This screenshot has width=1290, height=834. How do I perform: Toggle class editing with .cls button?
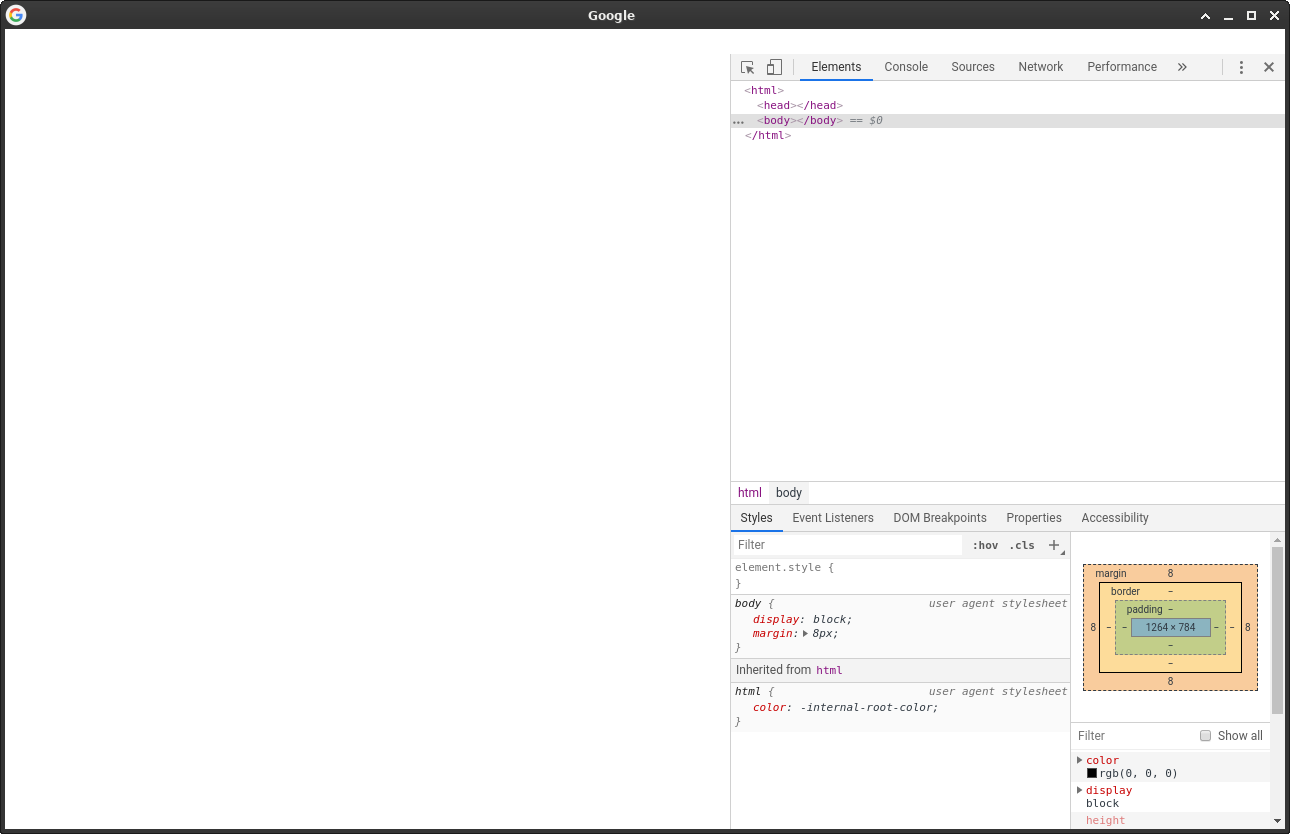point(1022,545)
